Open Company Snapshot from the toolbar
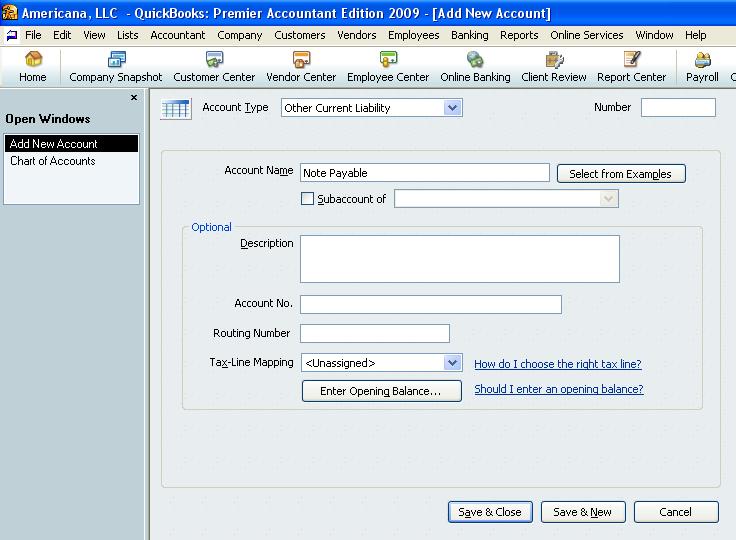The image size is (736, 540). click(x=115, y=67)
